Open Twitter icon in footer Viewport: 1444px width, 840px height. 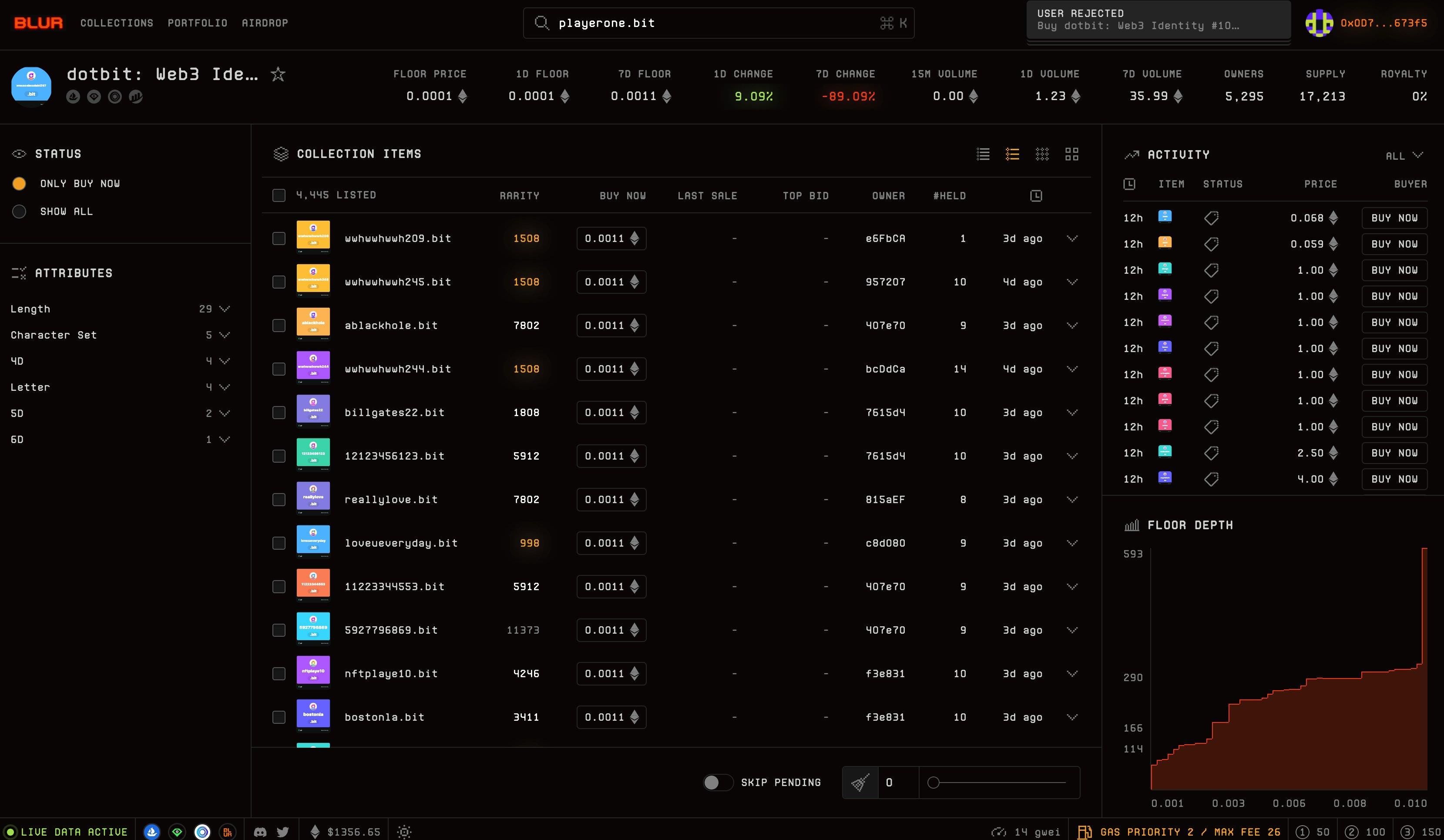pyautogui.click(x=283, y=832)
